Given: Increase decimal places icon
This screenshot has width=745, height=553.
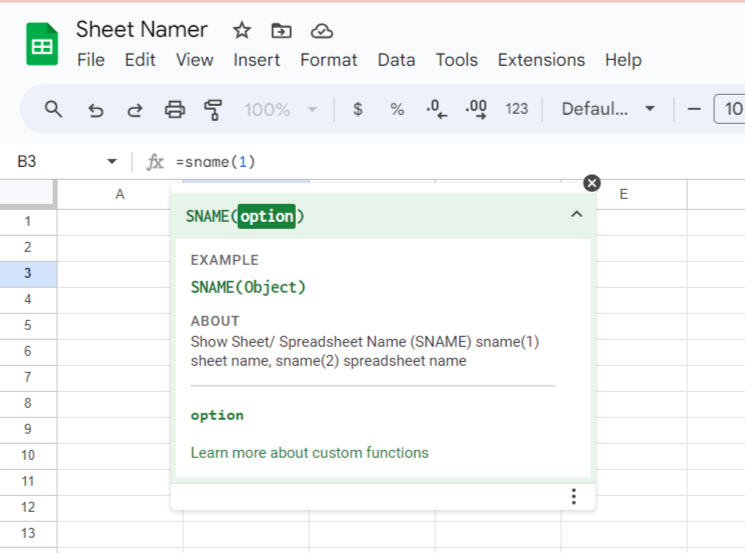Looking at the screenshot, I should [476, 109].
